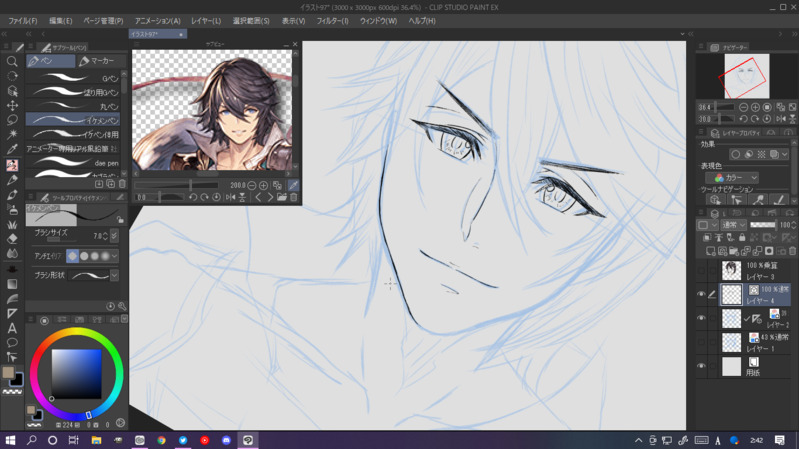Click the color wheel hue ring

76,333
